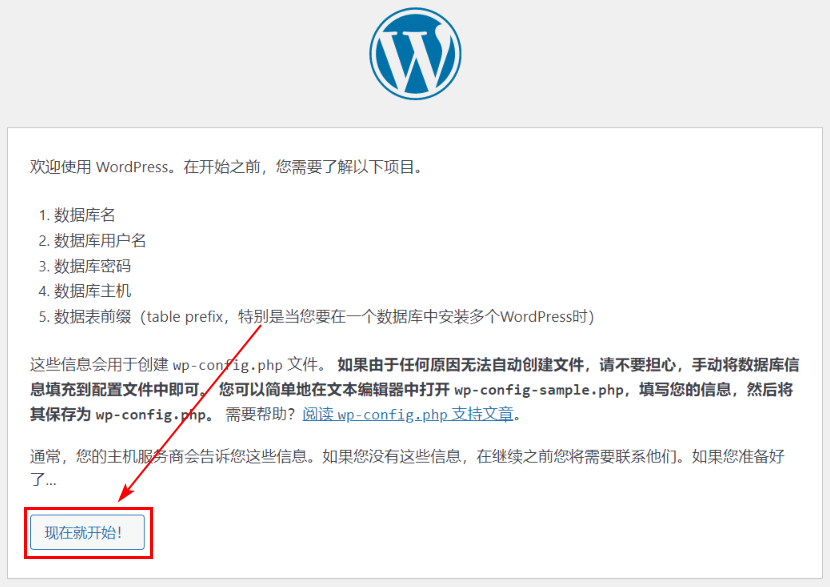Click the list item 数据库密码

[x=92, y=266]
